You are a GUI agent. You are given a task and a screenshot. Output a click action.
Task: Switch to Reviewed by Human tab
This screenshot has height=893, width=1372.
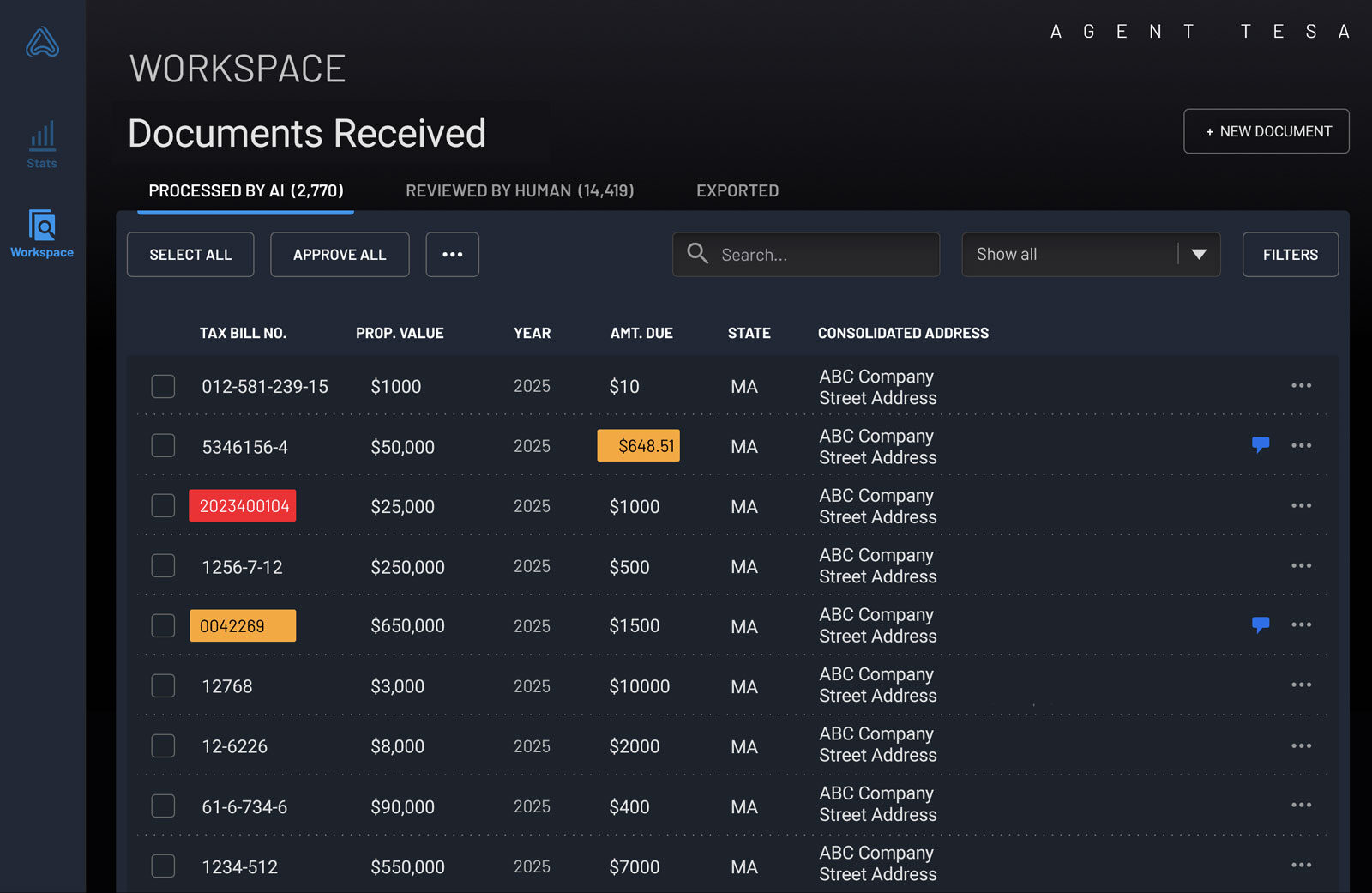(x=520, y=190)
